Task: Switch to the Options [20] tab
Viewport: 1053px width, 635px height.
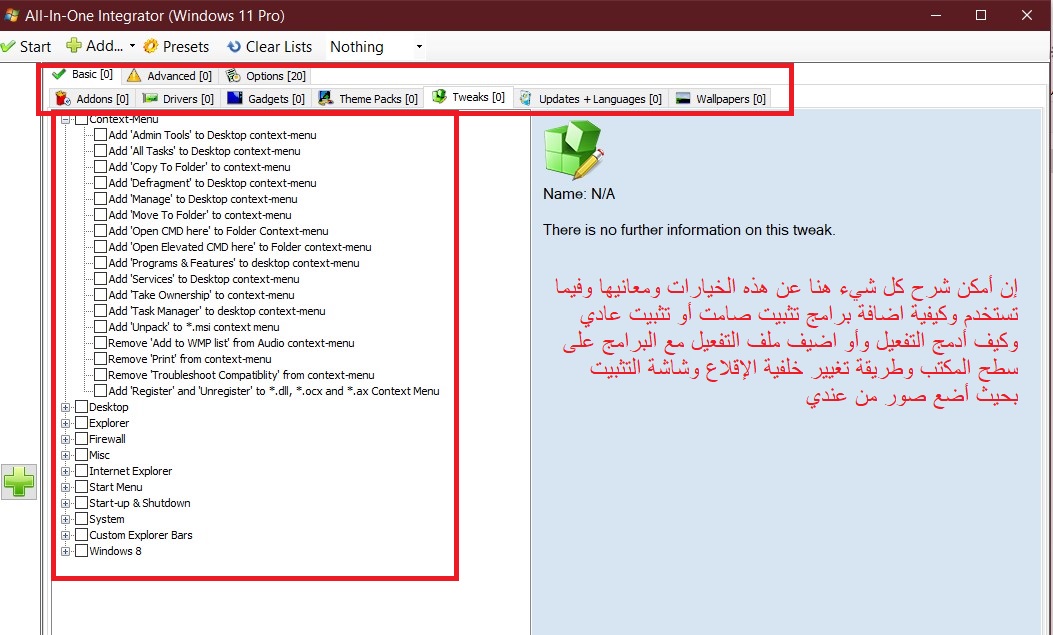Action: click(x=266, y=76)
